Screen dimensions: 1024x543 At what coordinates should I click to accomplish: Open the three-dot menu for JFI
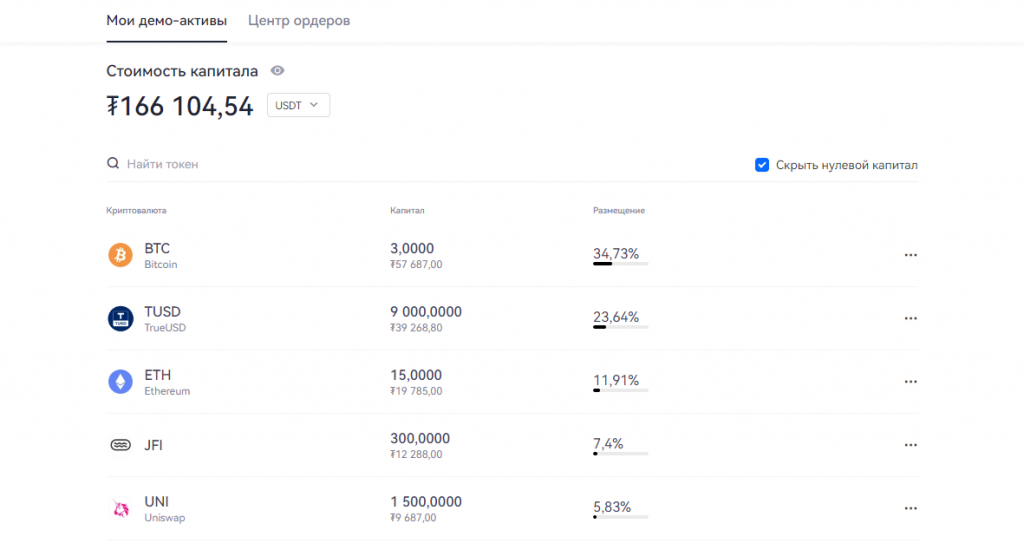(910, 445)
